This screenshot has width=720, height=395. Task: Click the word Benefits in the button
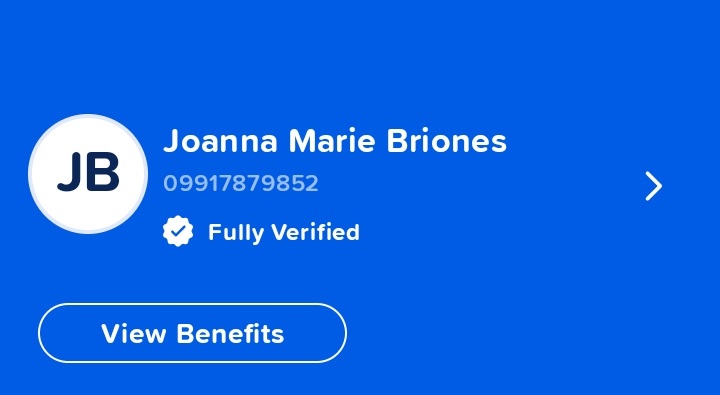click(x=231, y=333)
